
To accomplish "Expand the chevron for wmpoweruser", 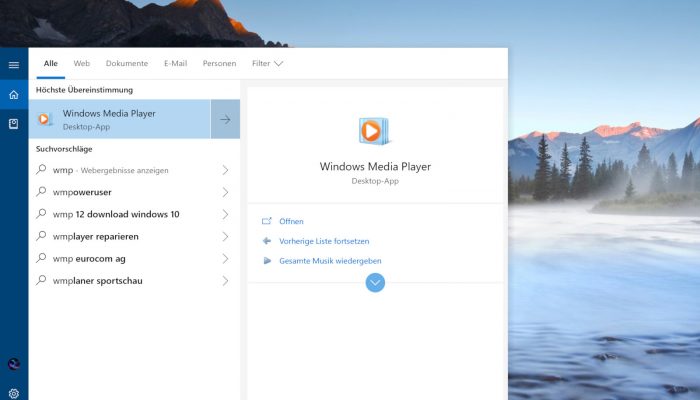I will (x=225, y=192).
